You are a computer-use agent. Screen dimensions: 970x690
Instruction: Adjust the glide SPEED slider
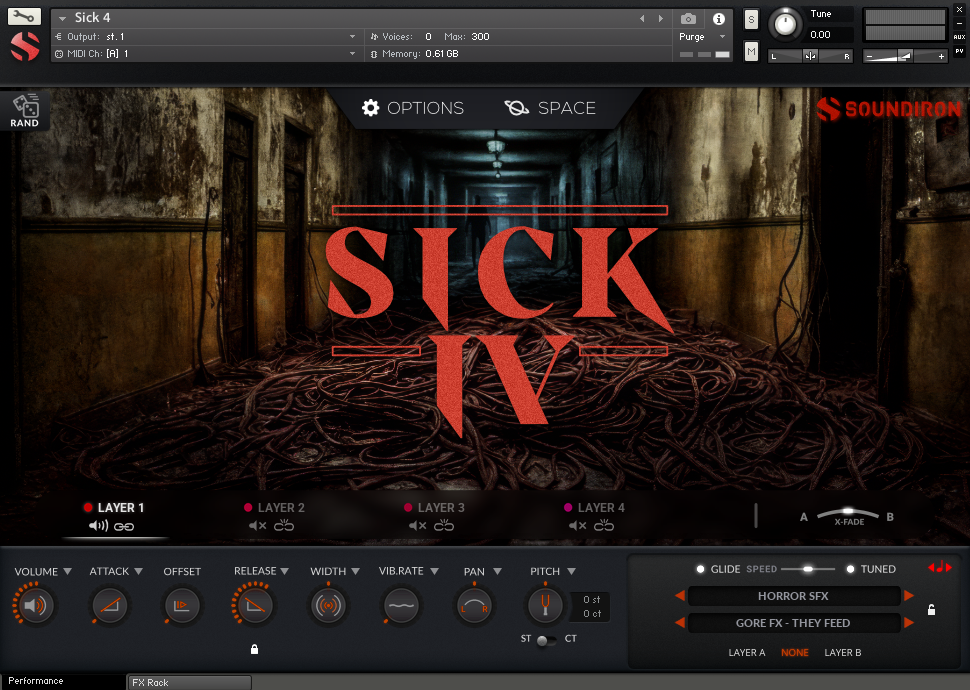[x=808, y=569]
